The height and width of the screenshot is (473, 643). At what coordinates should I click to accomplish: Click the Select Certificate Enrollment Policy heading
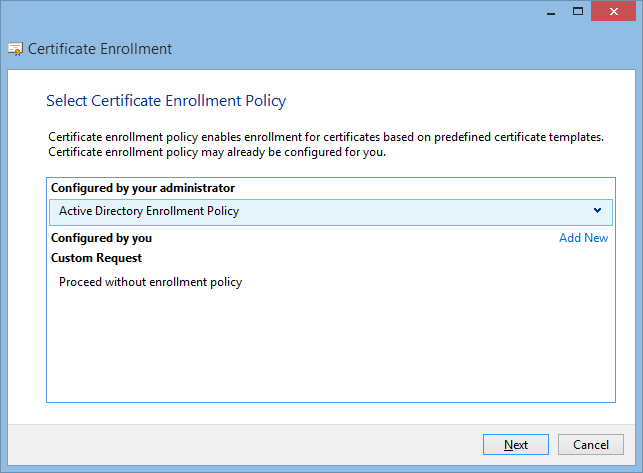(x=166, y=101)
